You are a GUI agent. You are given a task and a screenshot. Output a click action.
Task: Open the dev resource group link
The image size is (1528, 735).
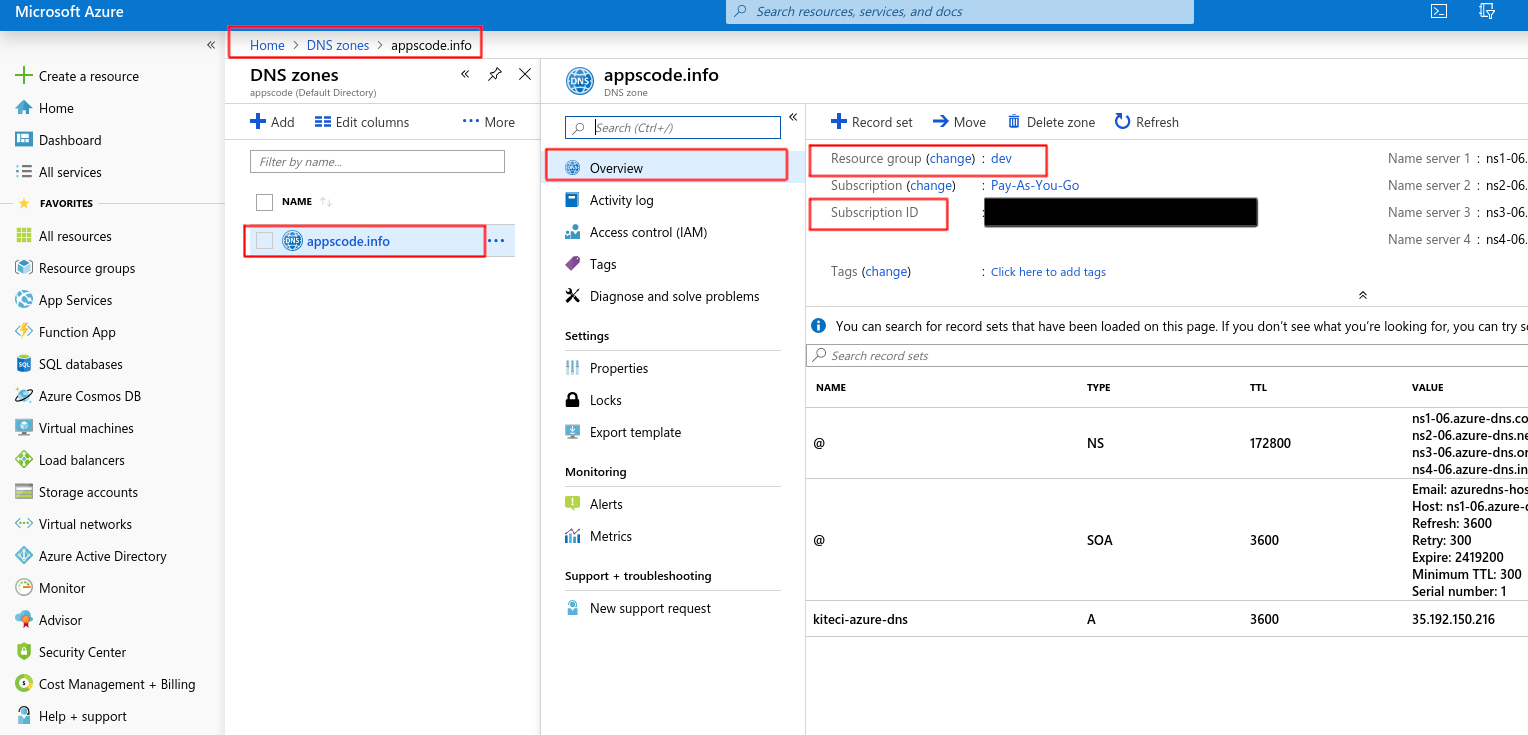[1001, 159]
